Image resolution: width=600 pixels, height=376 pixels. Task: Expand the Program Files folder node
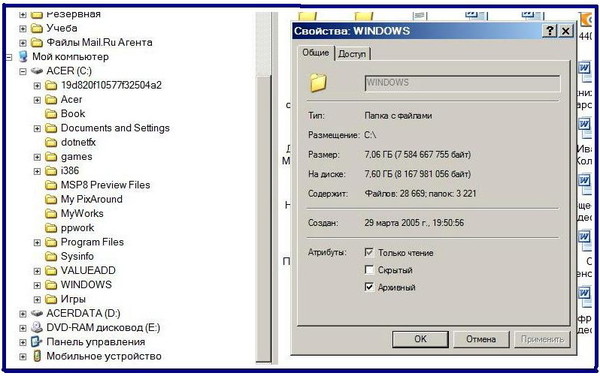click(x=37, y=243)
